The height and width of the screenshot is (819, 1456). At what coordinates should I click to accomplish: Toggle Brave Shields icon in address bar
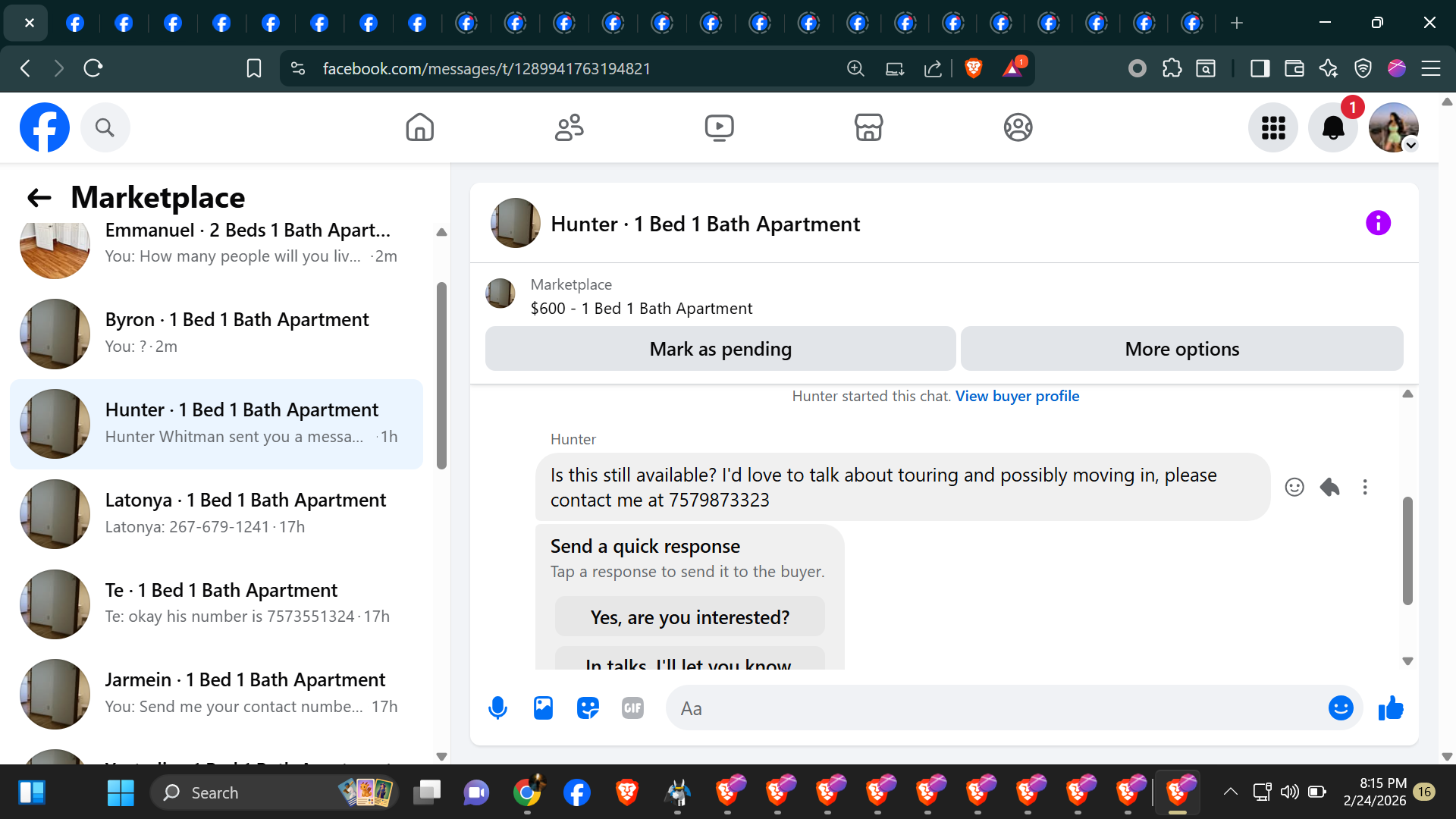(x=974, y=68)
